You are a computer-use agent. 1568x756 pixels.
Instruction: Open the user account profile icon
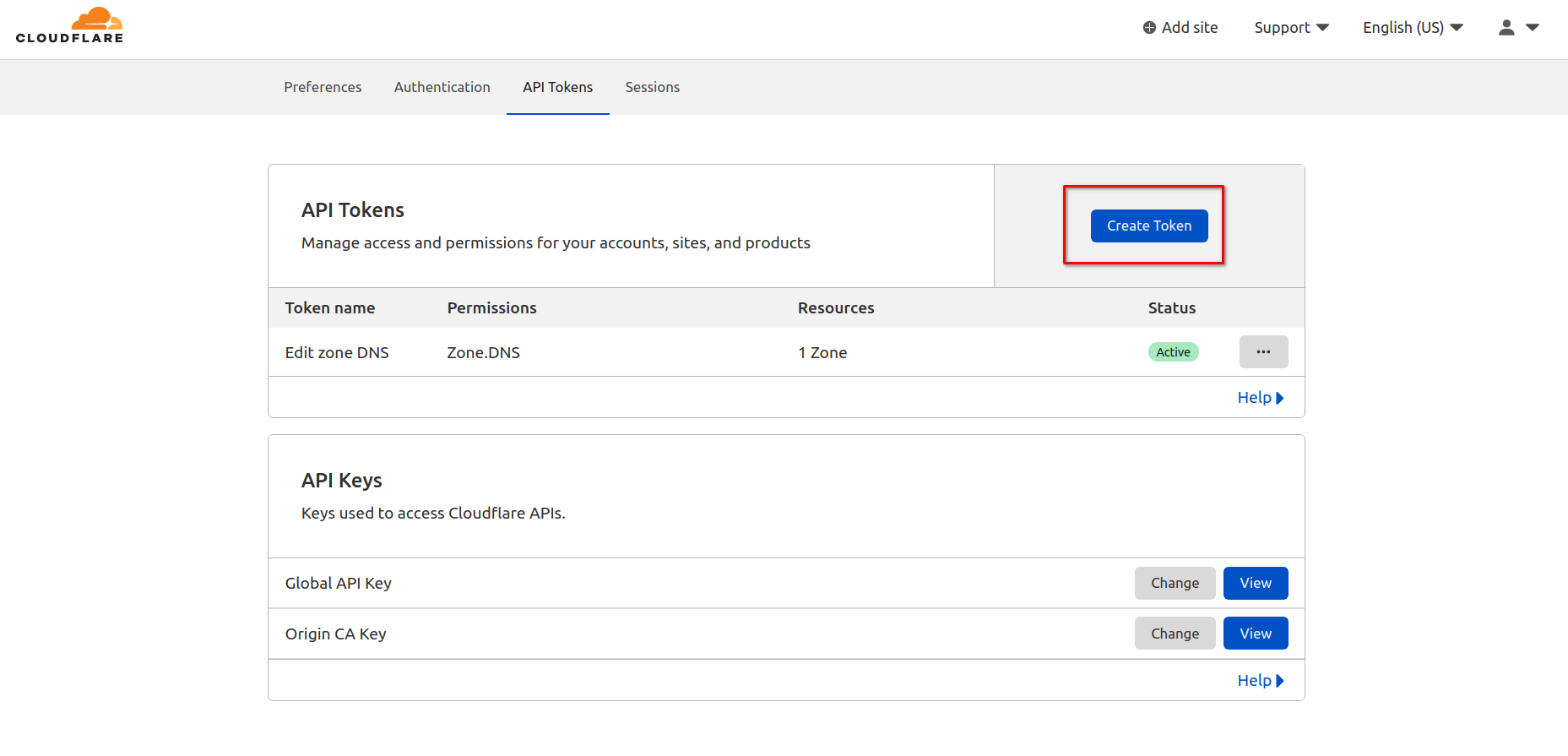click(x=1506, y=28)
